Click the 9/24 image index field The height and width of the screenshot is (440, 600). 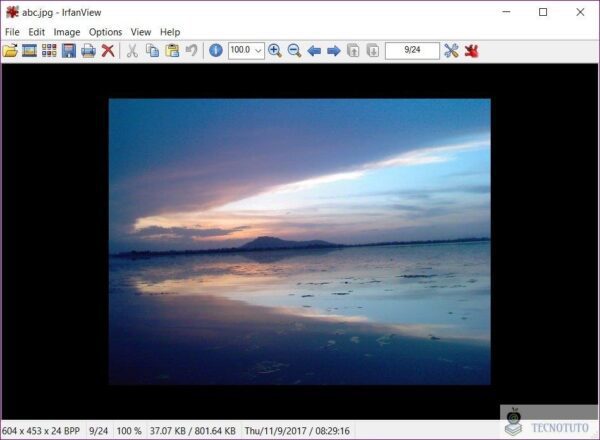pyautogui.click(x=412, y=51)
